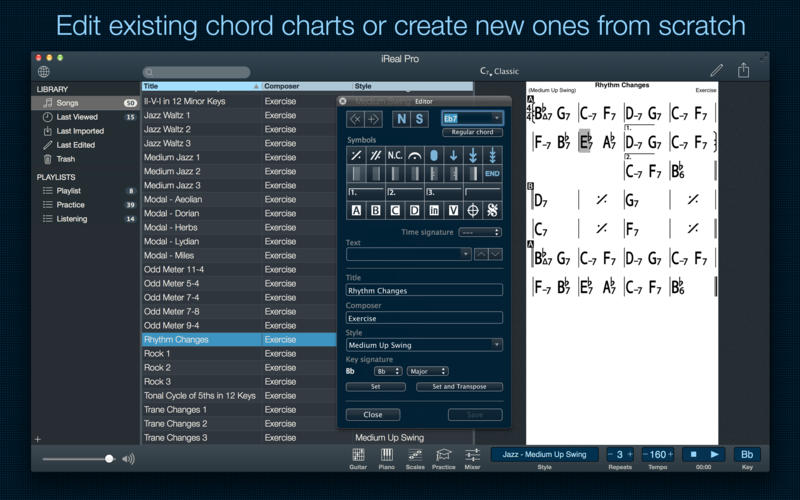Screen dimensions: 800x500
Task: Click the pencil edit icon
Action: (x=716, y=71)
